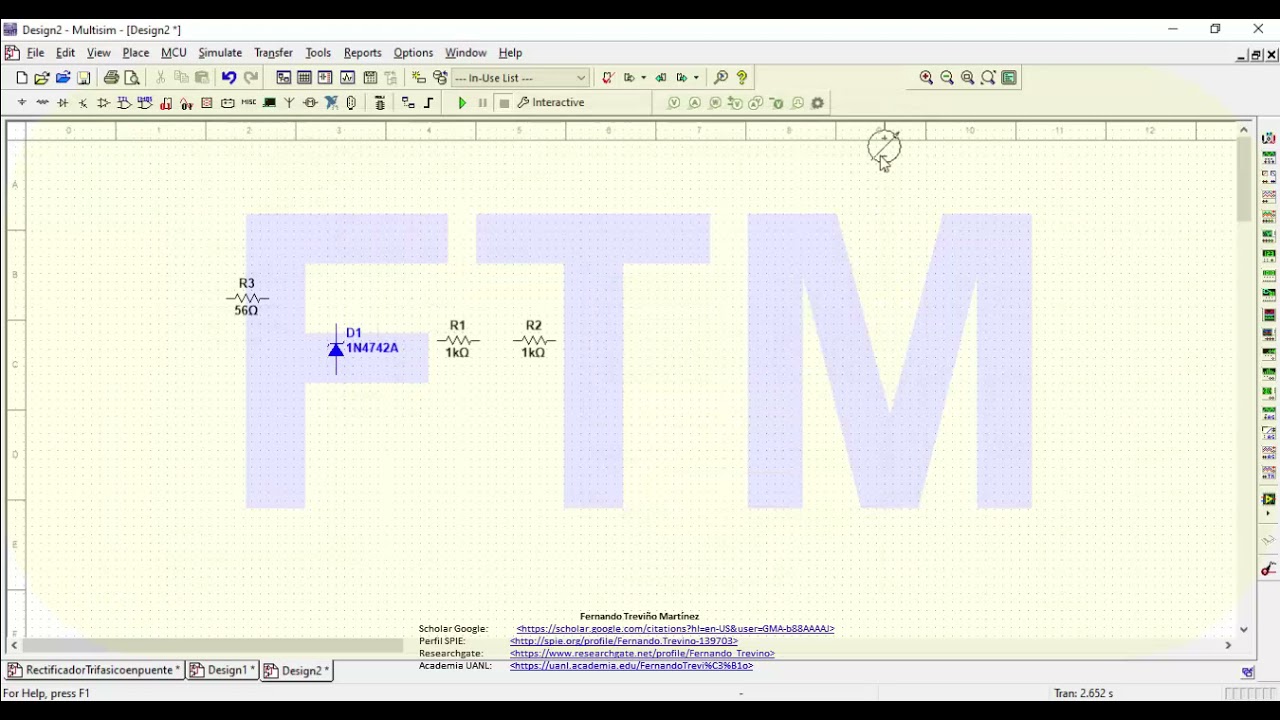Screen dimensions: 1280x720
Task: Open the Place menu
Action: (136, 53)
